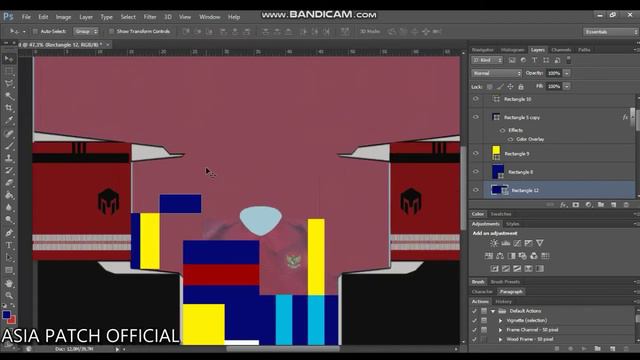
Task: Select the Move tool
Action: pyautogui.click(x=9, y=60)
